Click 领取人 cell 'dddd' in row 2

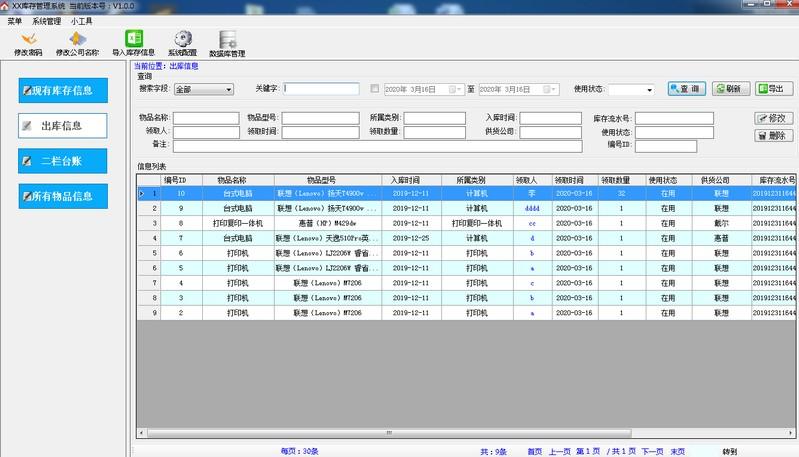532,208
